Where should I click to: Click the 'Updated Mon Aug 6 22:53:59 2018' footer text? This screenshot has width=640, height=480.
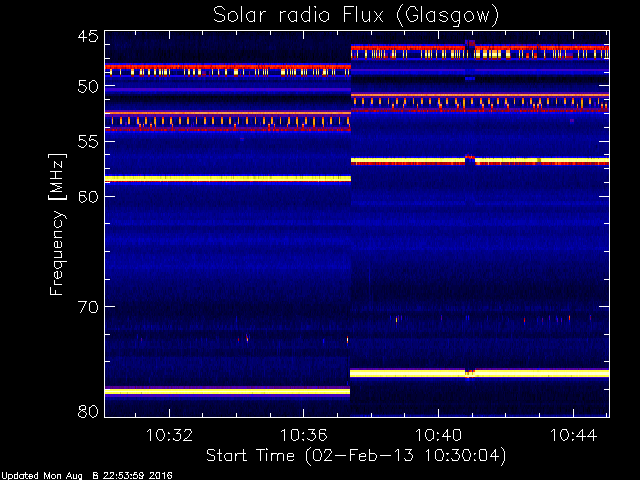(x=87, y=476)
